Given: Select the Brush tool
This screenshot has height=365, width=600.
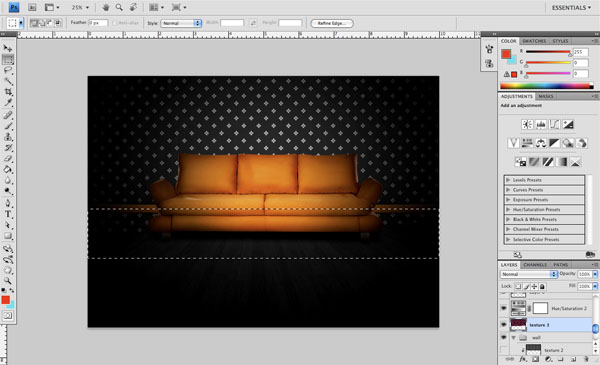Looking at the screenshot, I should (x=8, y=126).
